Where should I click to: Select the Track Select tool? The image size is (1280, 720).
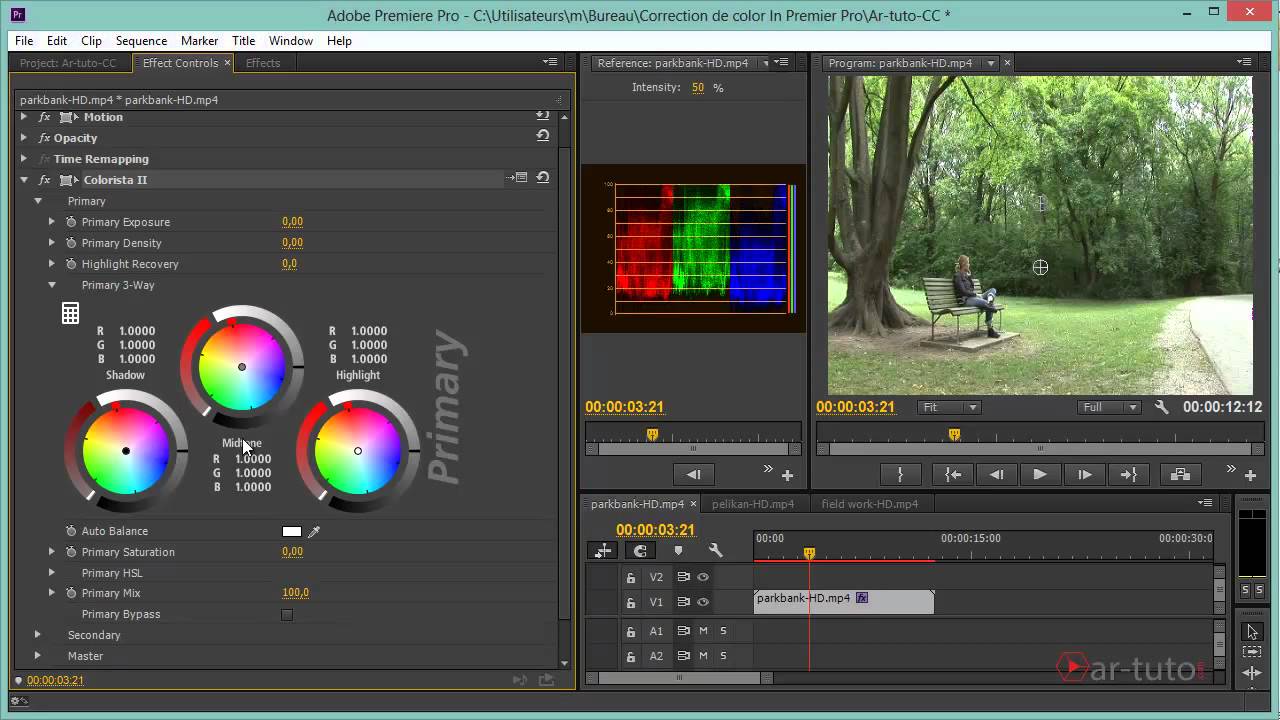[1252, 652]
